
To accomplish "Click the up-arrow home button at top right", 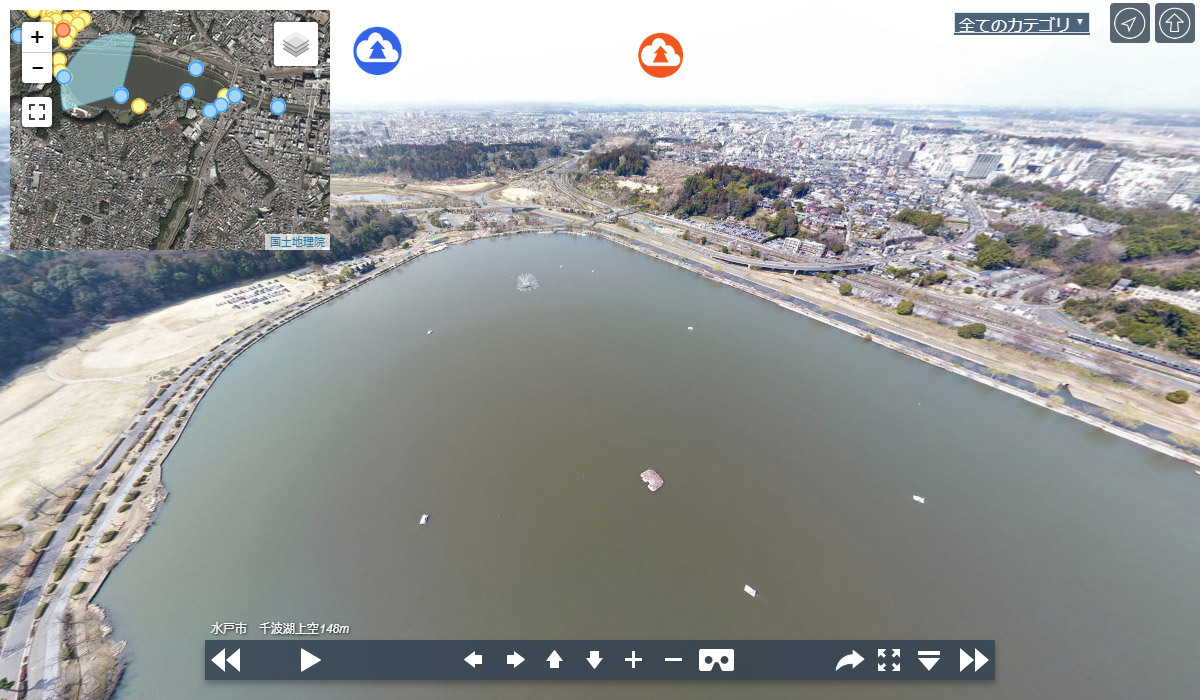I will click(1175, 23).
